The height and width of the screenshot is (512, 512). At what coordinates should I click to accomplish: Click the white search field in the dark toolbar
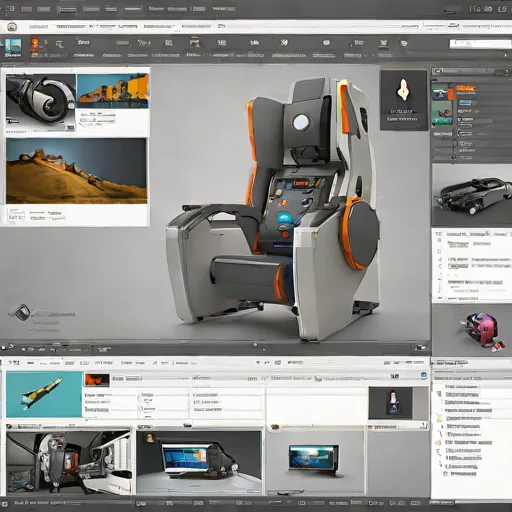point(480,44)
